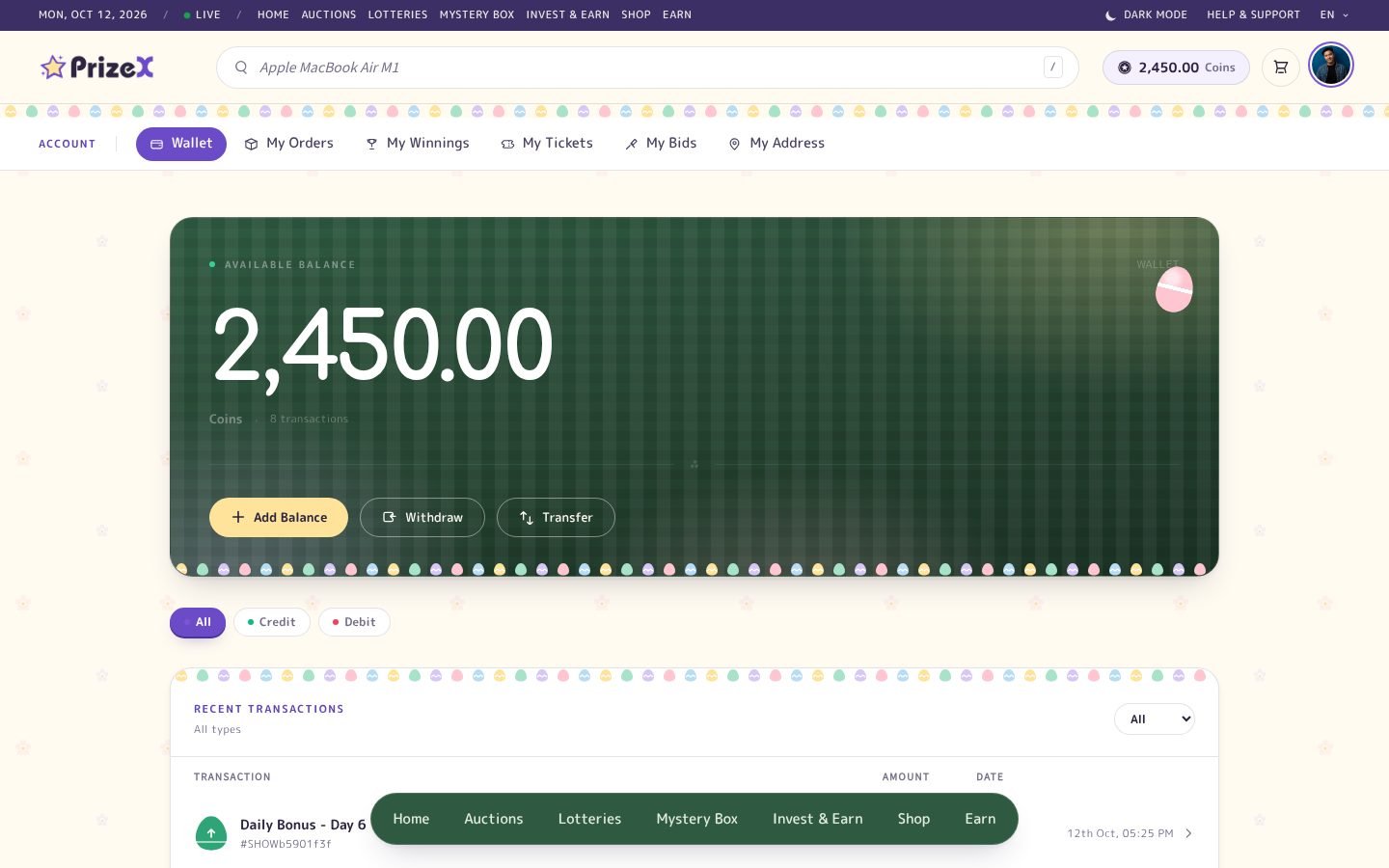
Task: Click the search magnifier icon
Action: (x=241, y=68)
